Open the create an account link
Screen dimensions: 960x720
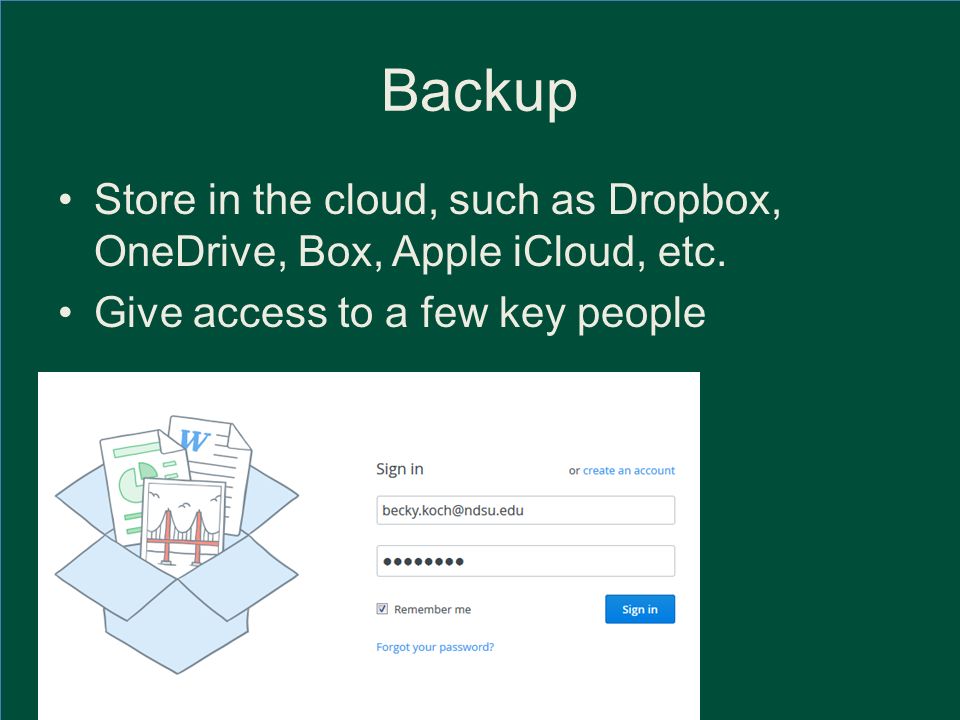coord(629,470)
